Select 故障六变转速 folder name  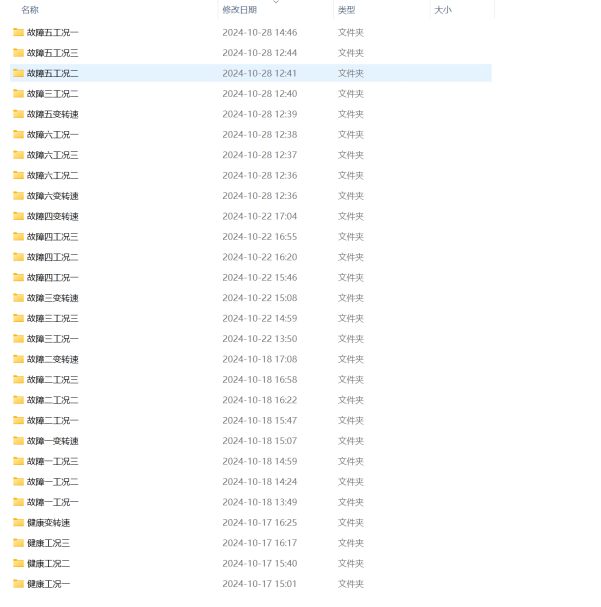(x=52, y=196)
